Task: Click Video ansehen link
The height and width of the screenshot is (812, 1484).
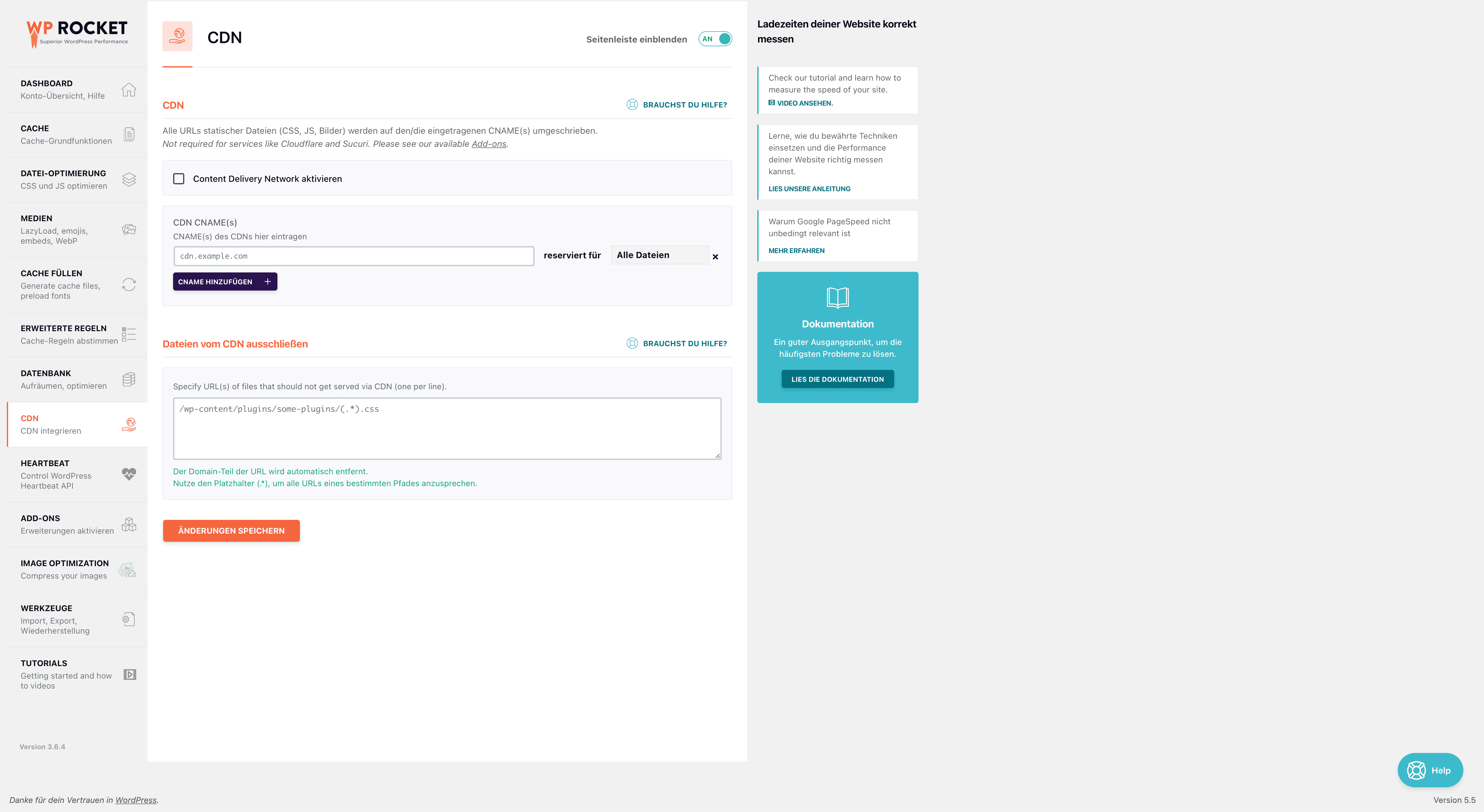Action: coord(805,103)
